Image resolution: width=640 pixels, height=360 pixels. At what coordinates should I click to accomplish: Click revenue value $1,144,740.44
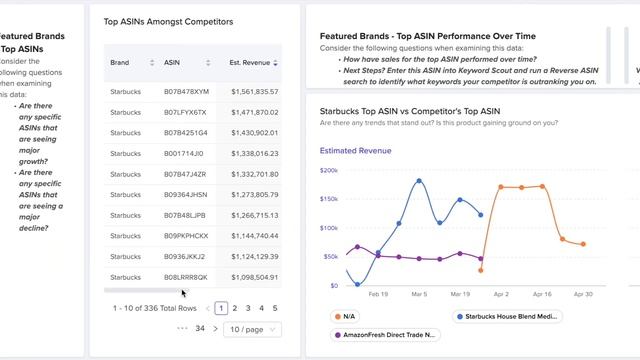coord(255,236)
